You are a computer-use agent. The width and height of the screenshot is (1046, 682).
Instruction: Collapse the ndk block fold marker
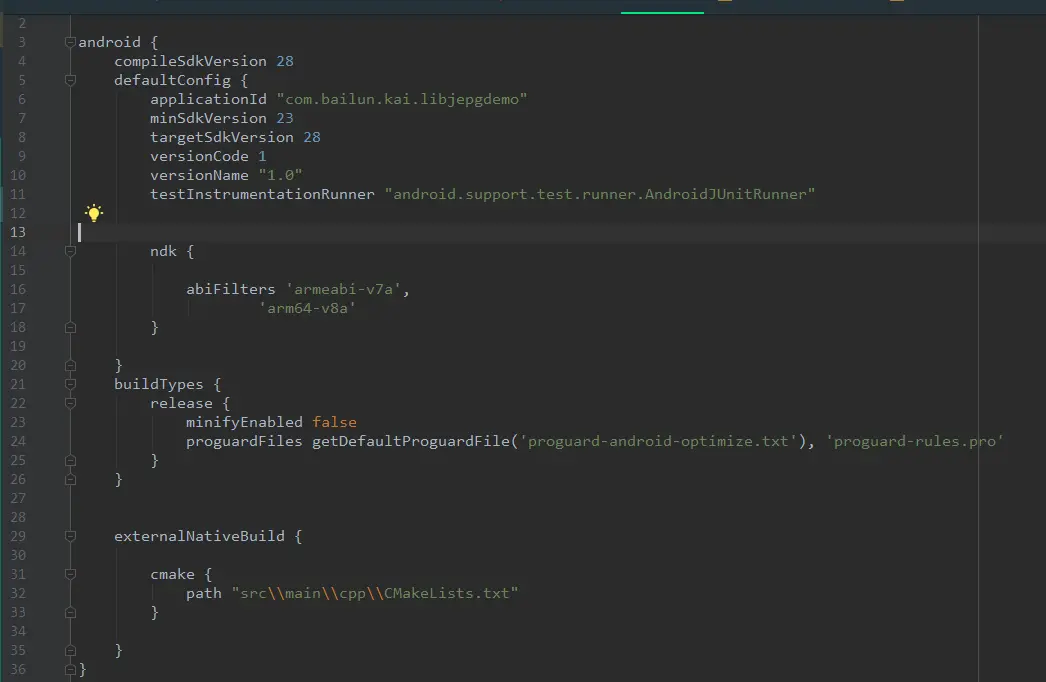point(70,251)
